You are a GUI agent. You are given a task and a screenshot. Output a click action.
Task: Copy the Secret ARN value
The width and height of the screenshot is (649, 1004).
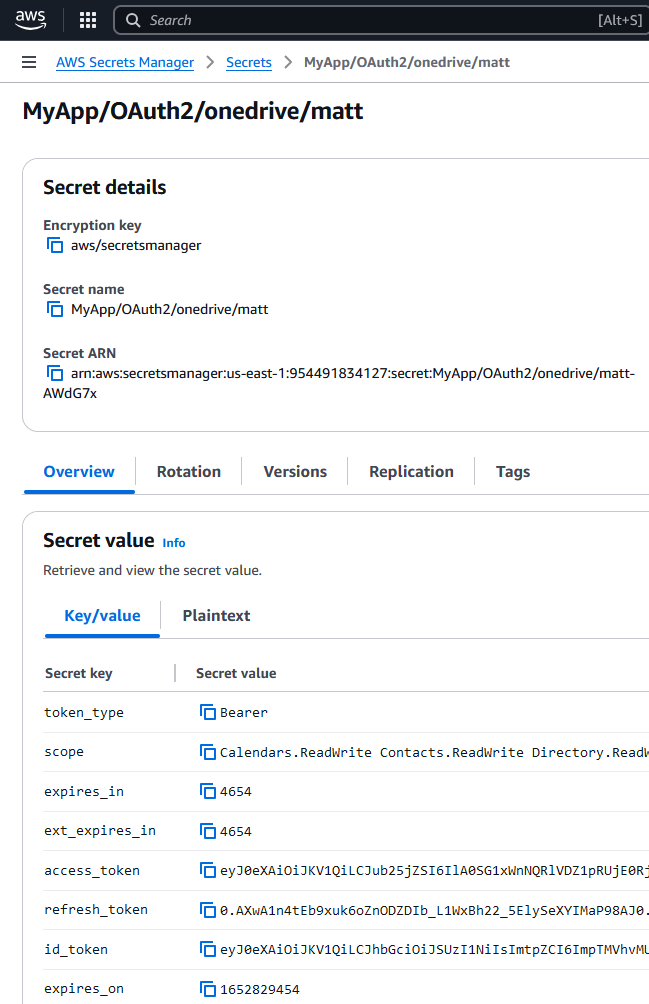pyautogui.click(x=55, y=373)
